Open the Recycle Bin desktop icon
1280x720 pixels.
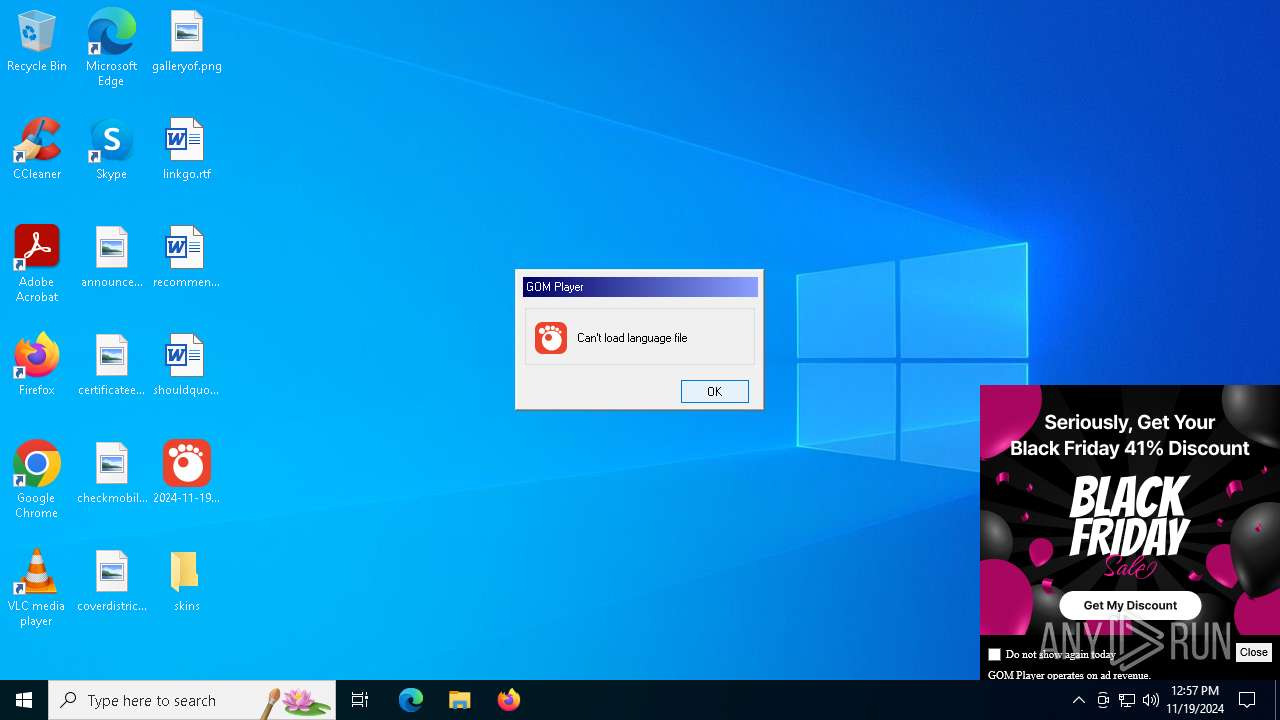coord(37,42)
